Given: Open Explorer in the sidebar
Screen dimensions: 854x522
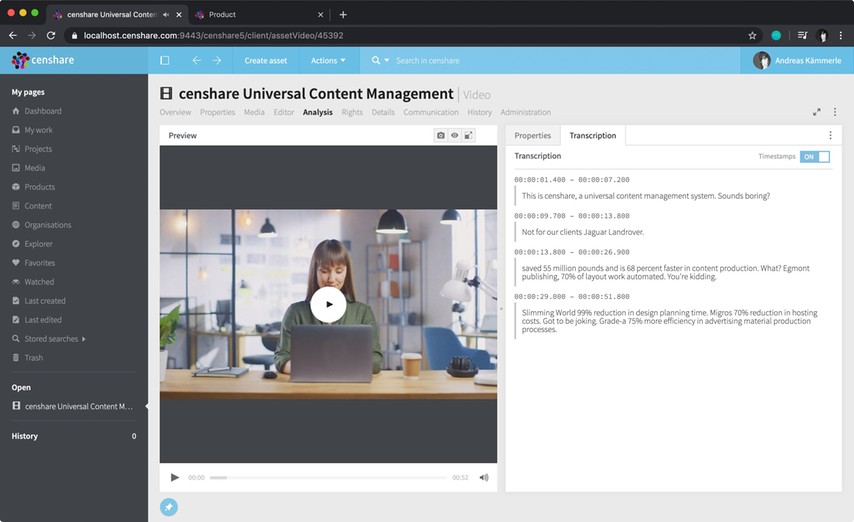Looking at the screenshot, I should [38, 244].
